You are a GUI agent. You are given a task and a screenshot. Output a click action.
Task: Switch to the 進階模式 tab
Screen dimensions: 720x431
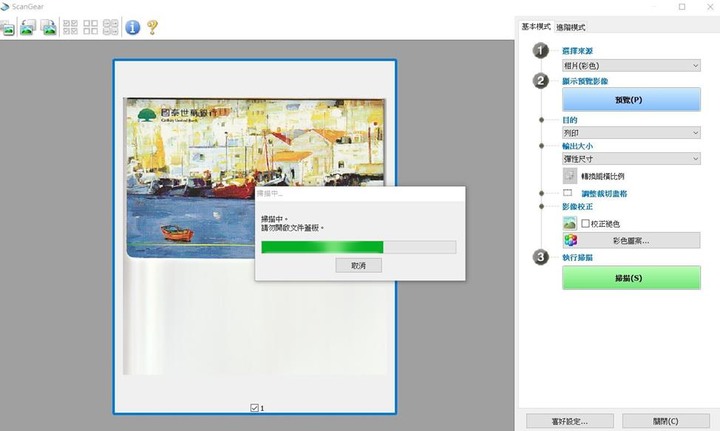571,27
